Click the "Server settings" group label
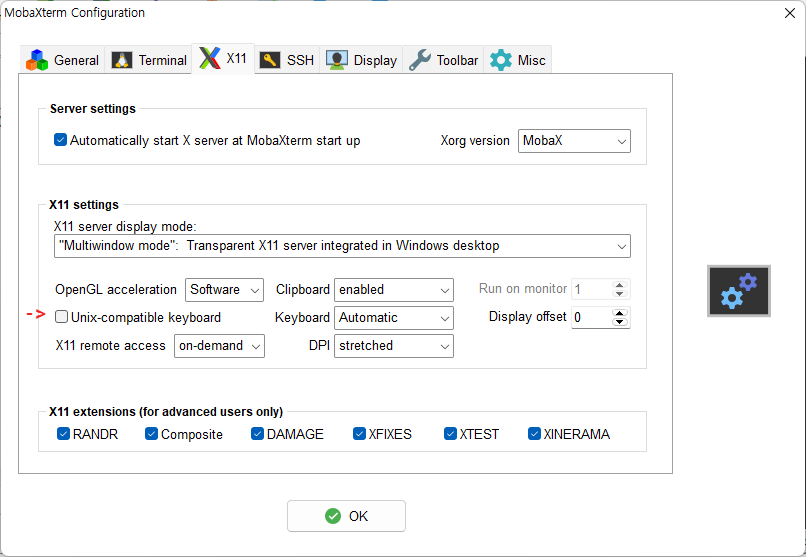 [93, 109]
